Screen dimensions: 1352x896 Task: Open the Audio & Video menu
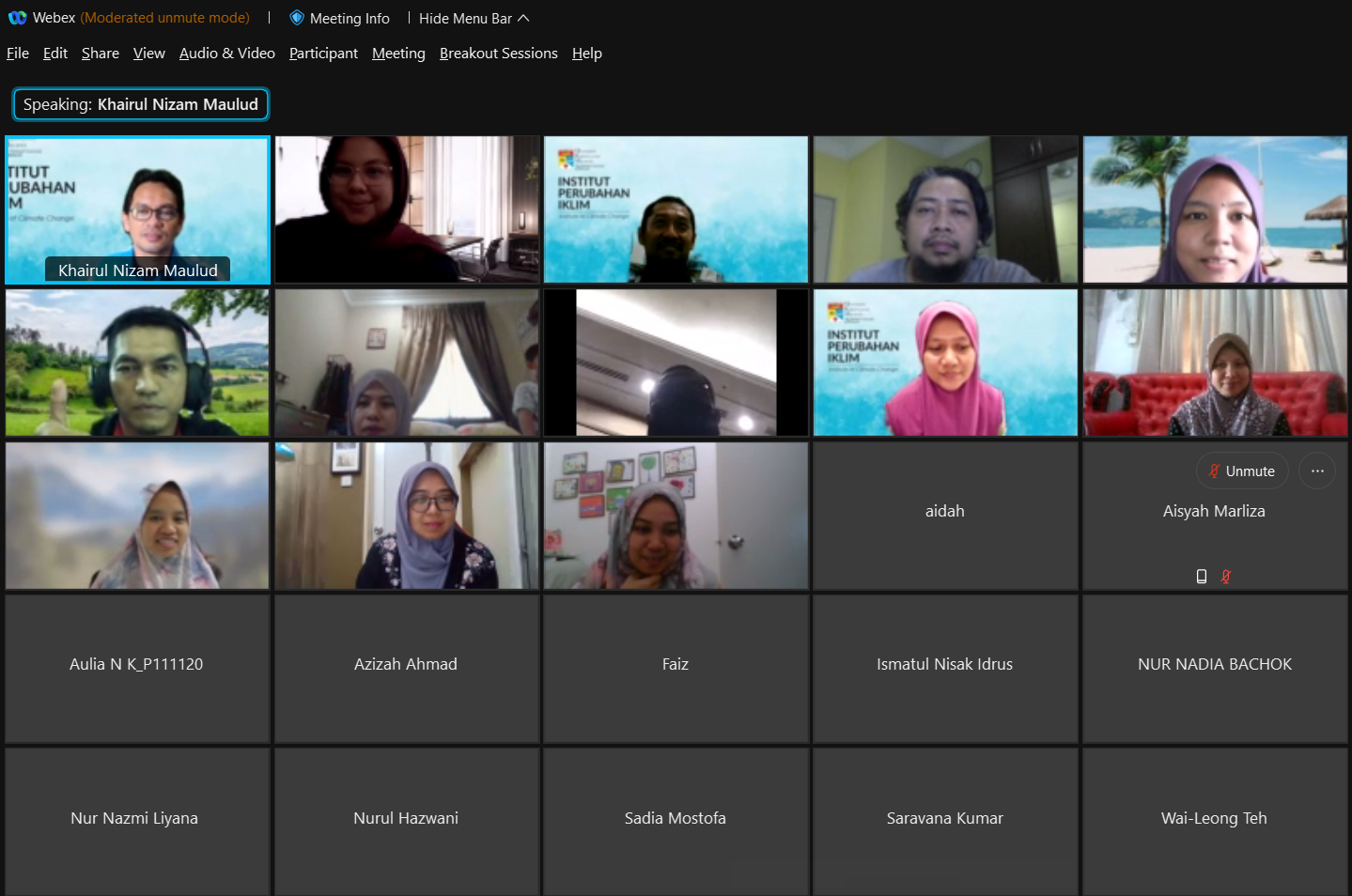226,54
